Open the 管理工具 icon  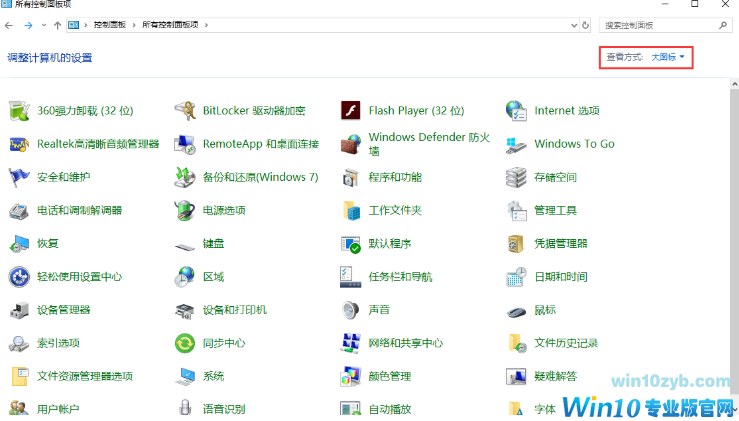[x=516, y=211]
